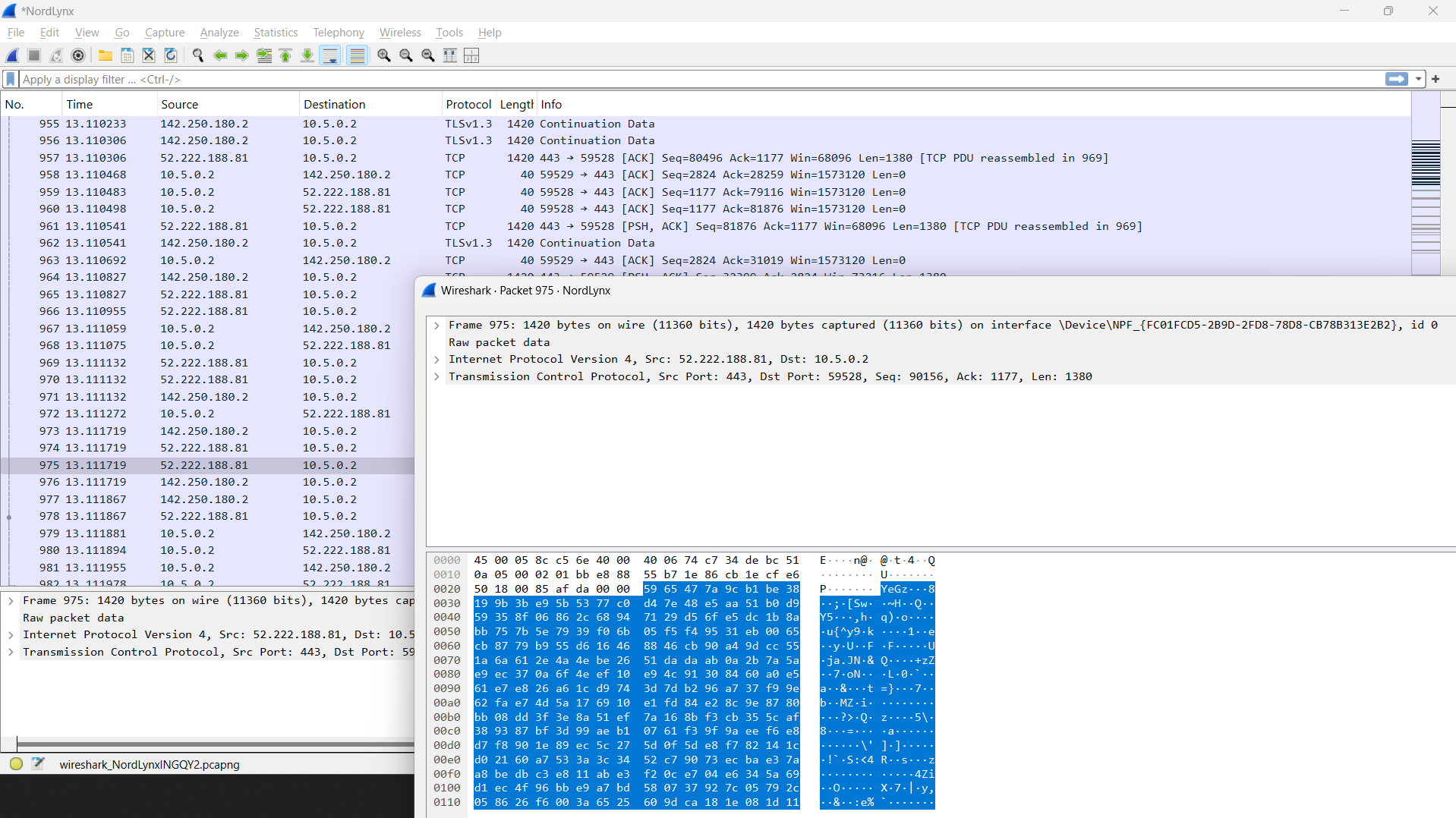Go back in packet history
The image size is (1456, 818).
pos(220,55)
